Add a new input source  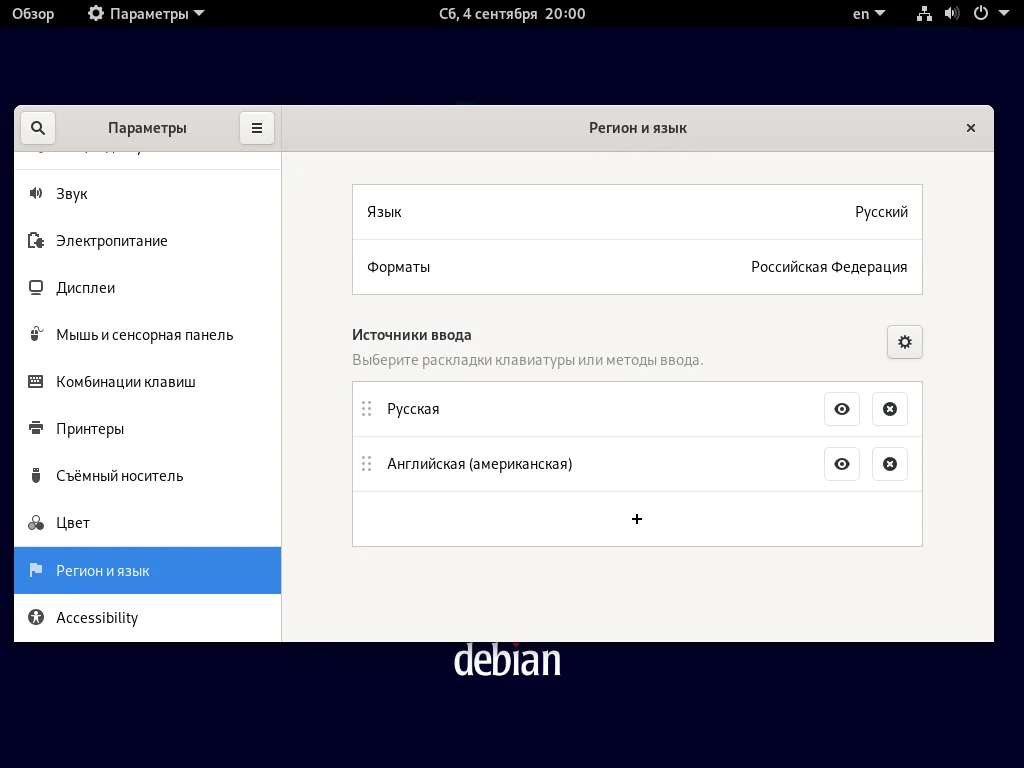click(x=637, y=519)
